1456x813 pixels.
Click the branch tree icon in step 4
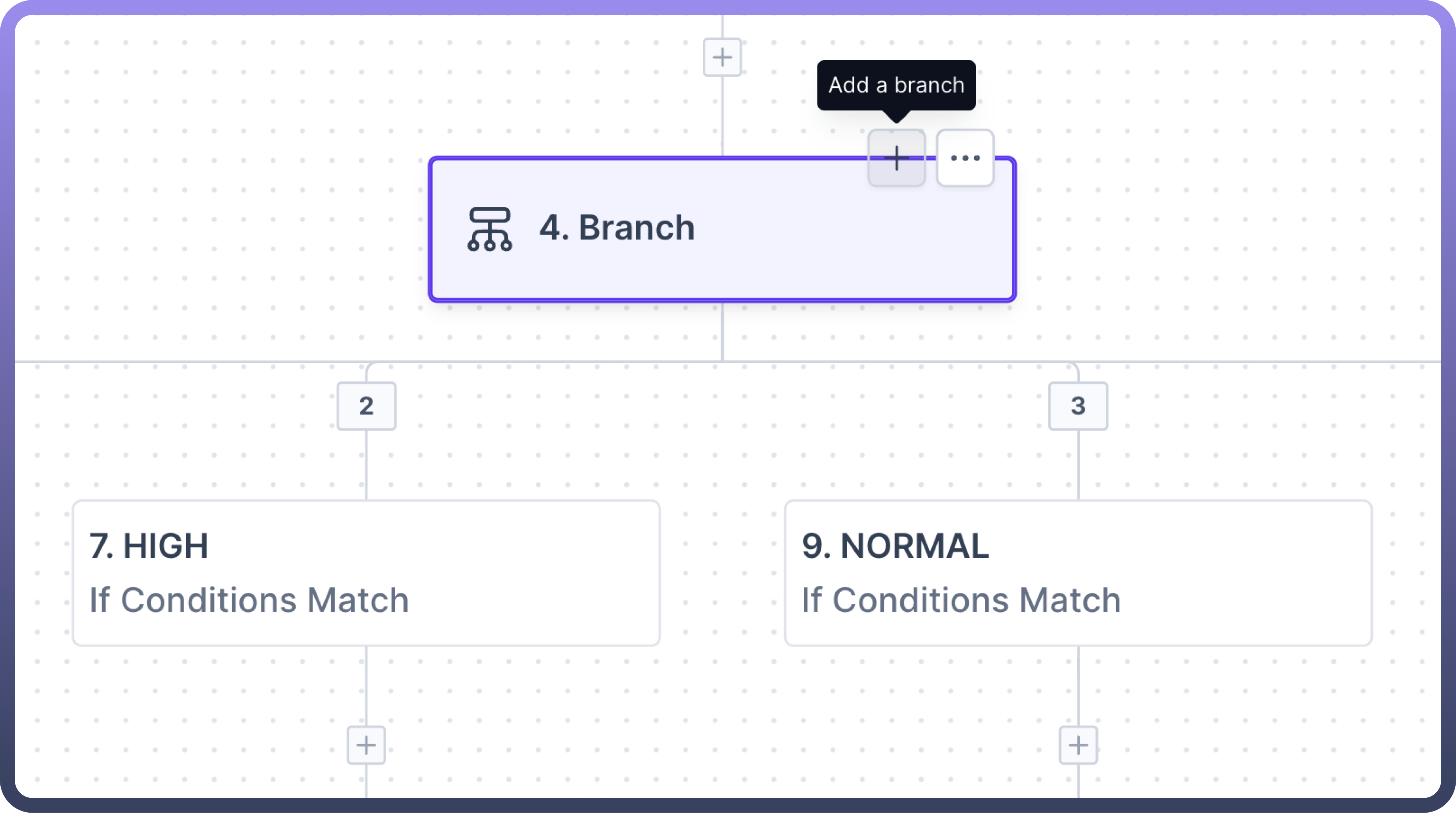click(x=490, y=229)
